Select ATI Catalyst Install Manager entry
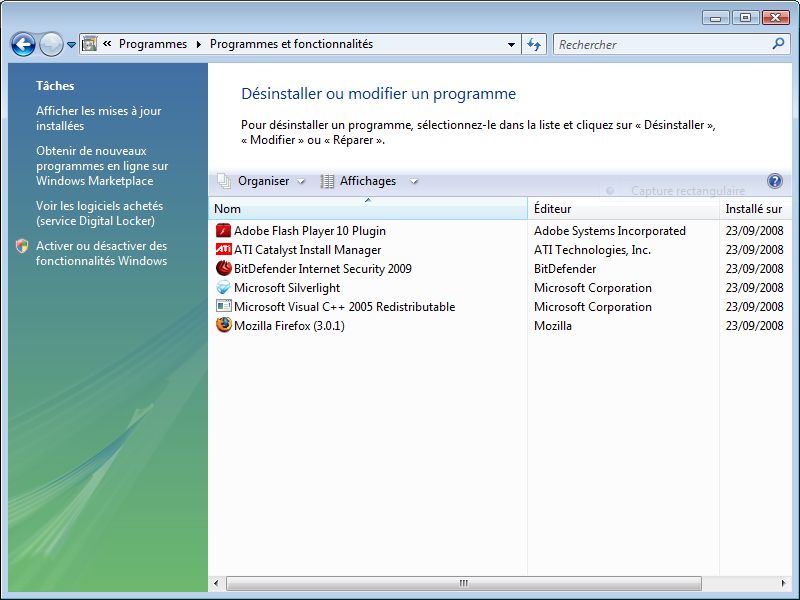This screenshot has width=800, height=600. (x=307, y=250)
